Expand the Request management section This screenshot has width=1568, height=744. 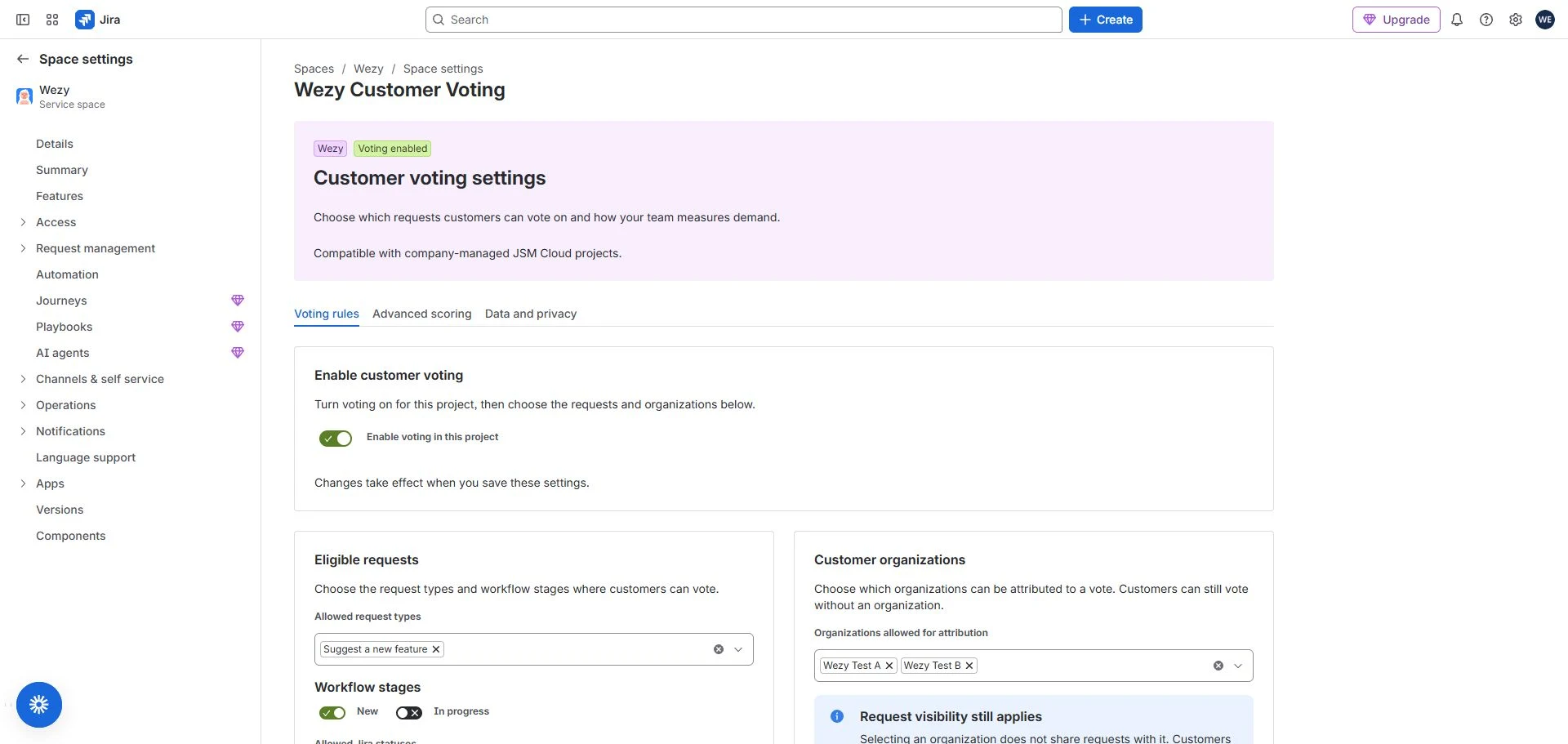tap(23, 248)
